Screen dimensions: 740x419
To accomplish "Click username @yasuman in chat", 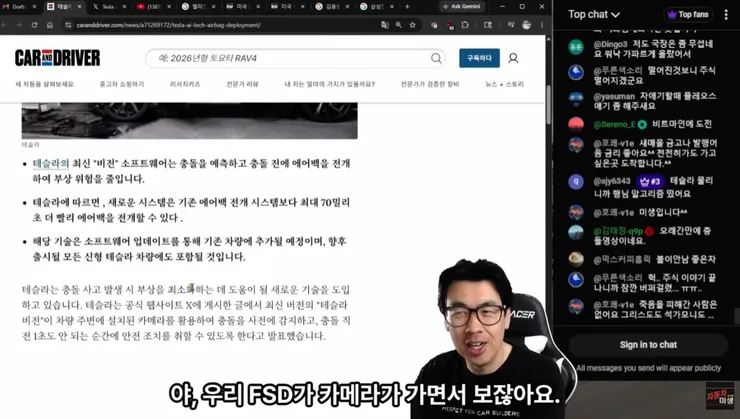I will [x=614, y=96].
